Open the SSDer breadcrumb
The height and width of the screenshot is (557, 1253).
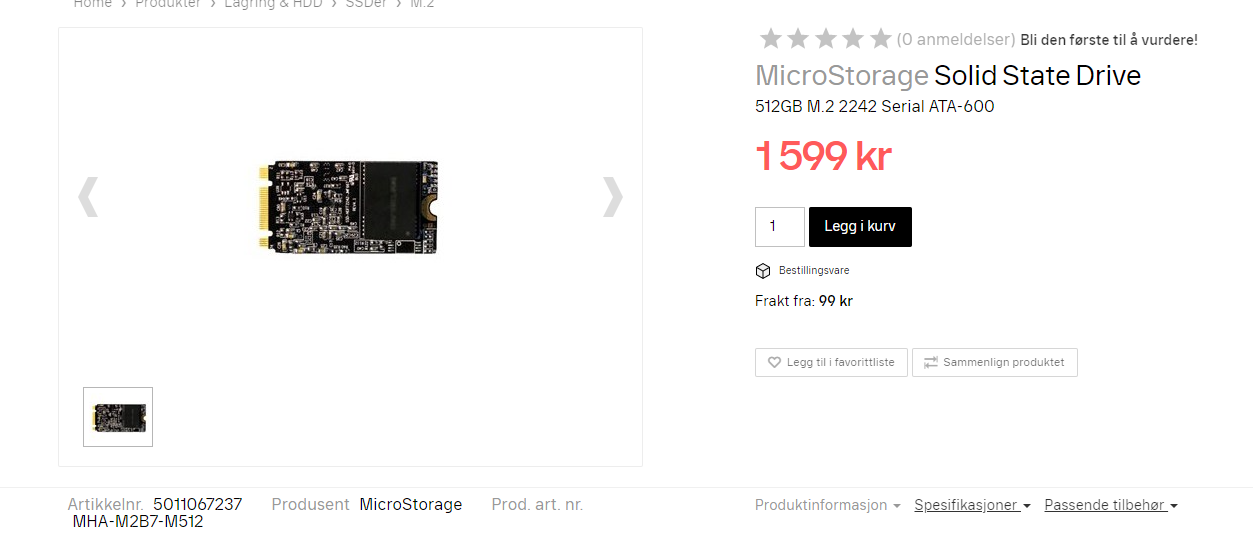tap(367, 4)
